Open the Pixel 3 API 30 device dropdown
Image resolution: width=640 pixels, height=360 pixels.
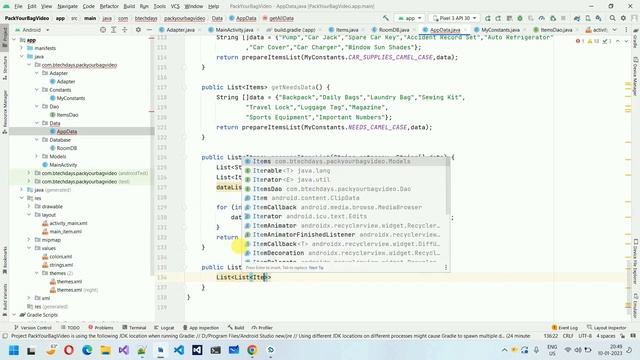click(x=454, y=18)
